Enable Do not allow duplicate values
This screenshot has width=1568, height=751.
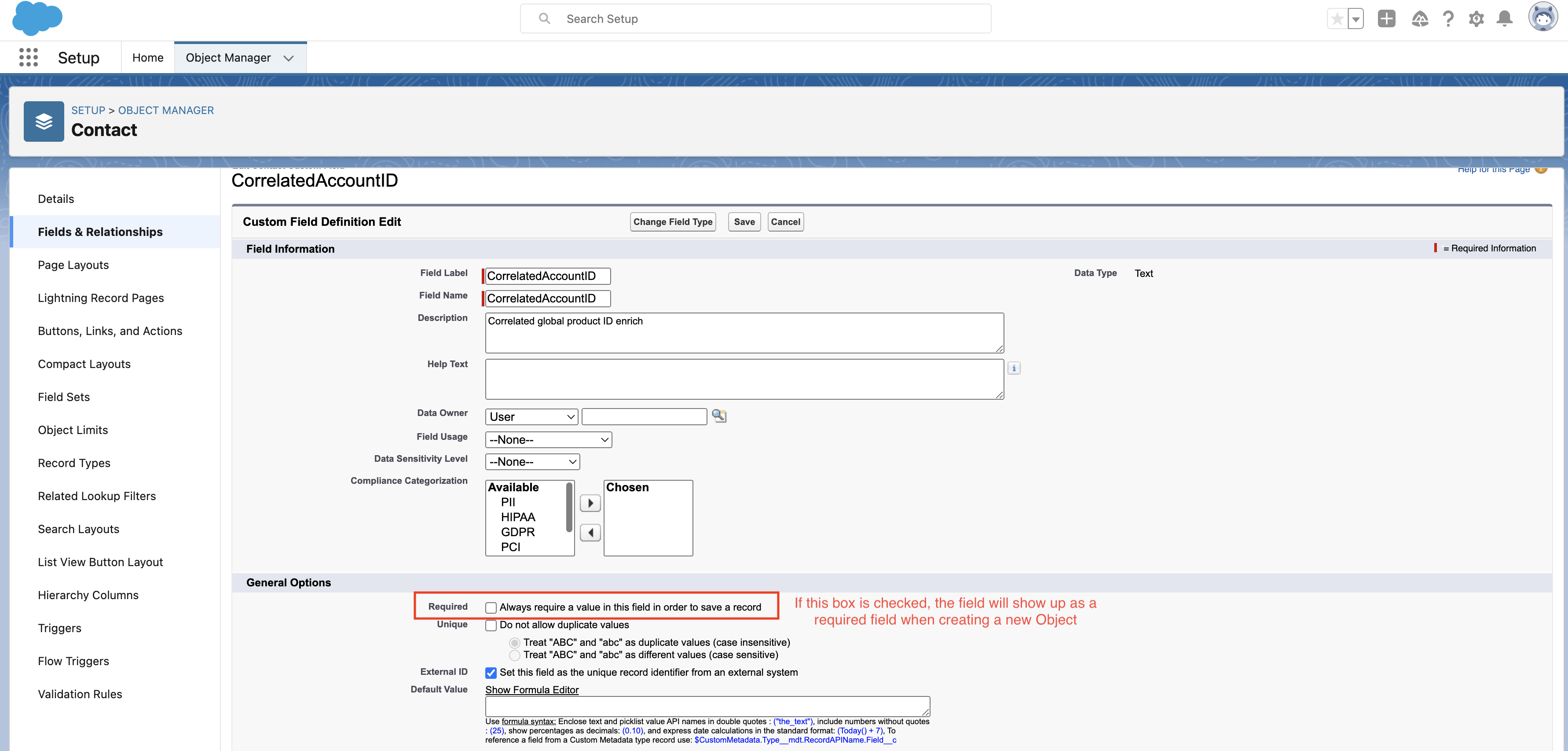pyautogui.click(x=491, y=625)
